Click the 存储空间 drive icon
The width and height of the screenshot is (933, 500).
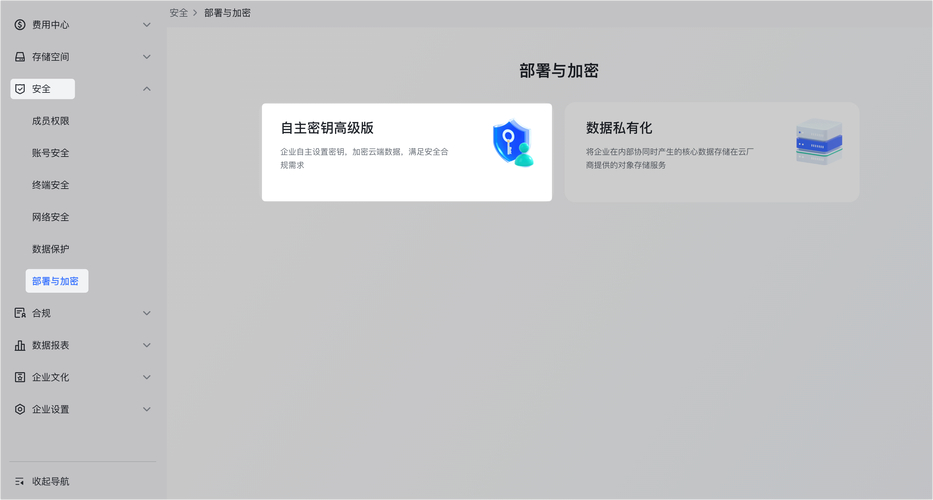click(20, 57)
